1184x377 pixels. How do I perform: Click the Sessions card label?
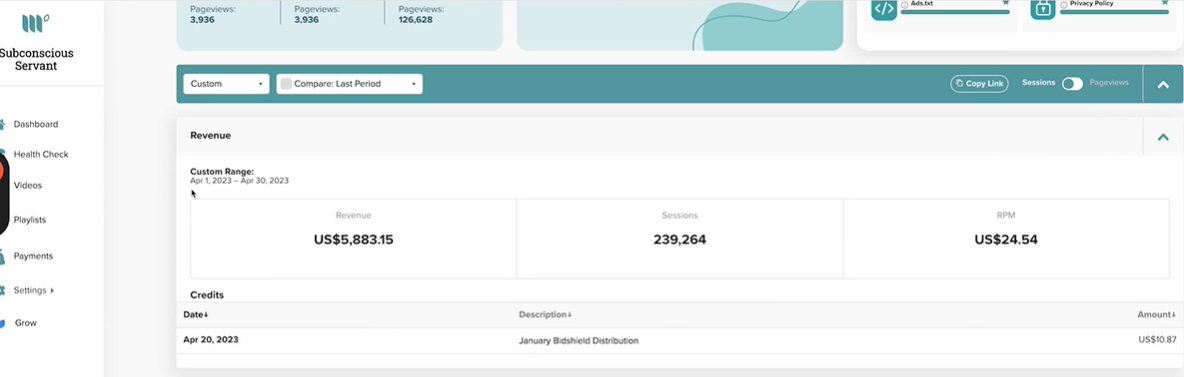click(680, 215)
